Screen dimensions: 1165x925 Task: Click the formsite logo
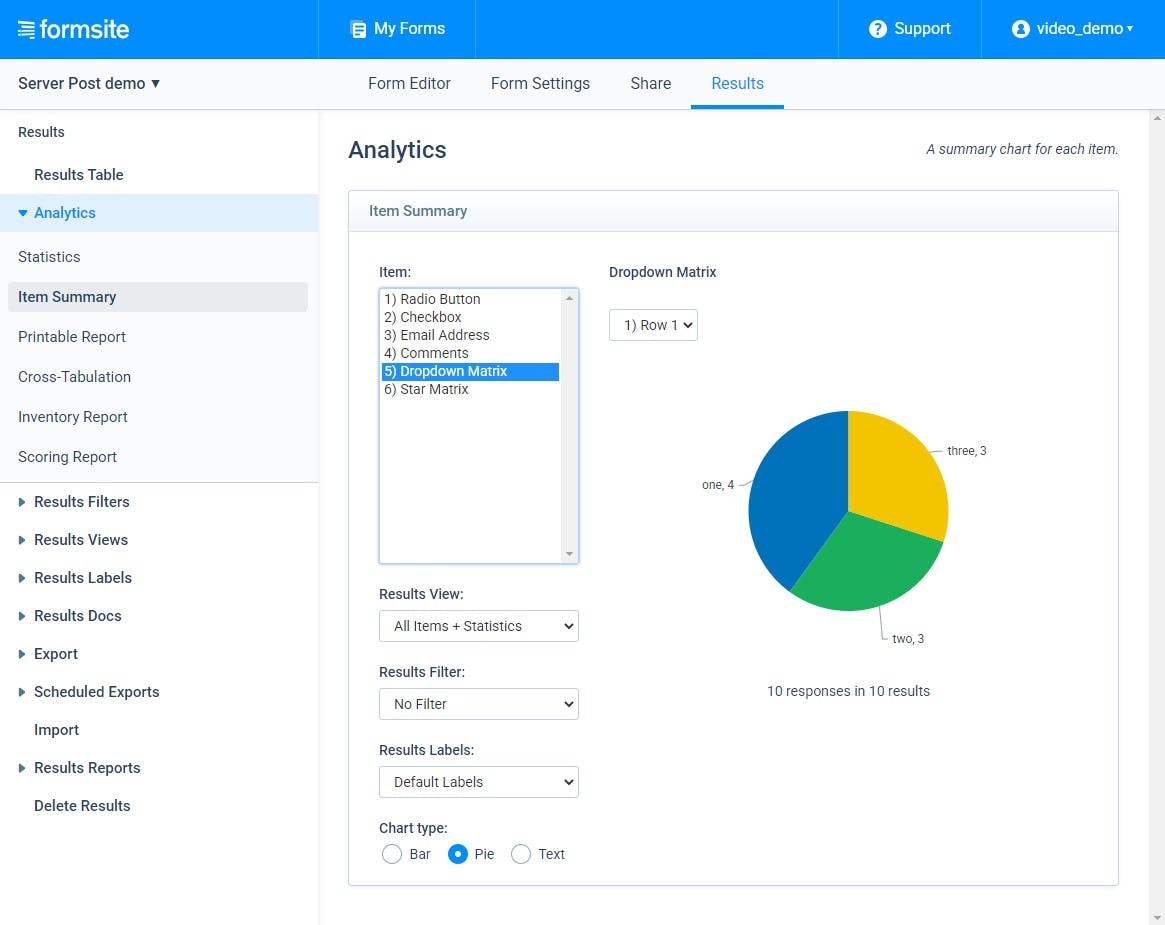click(x=73, y=29)
